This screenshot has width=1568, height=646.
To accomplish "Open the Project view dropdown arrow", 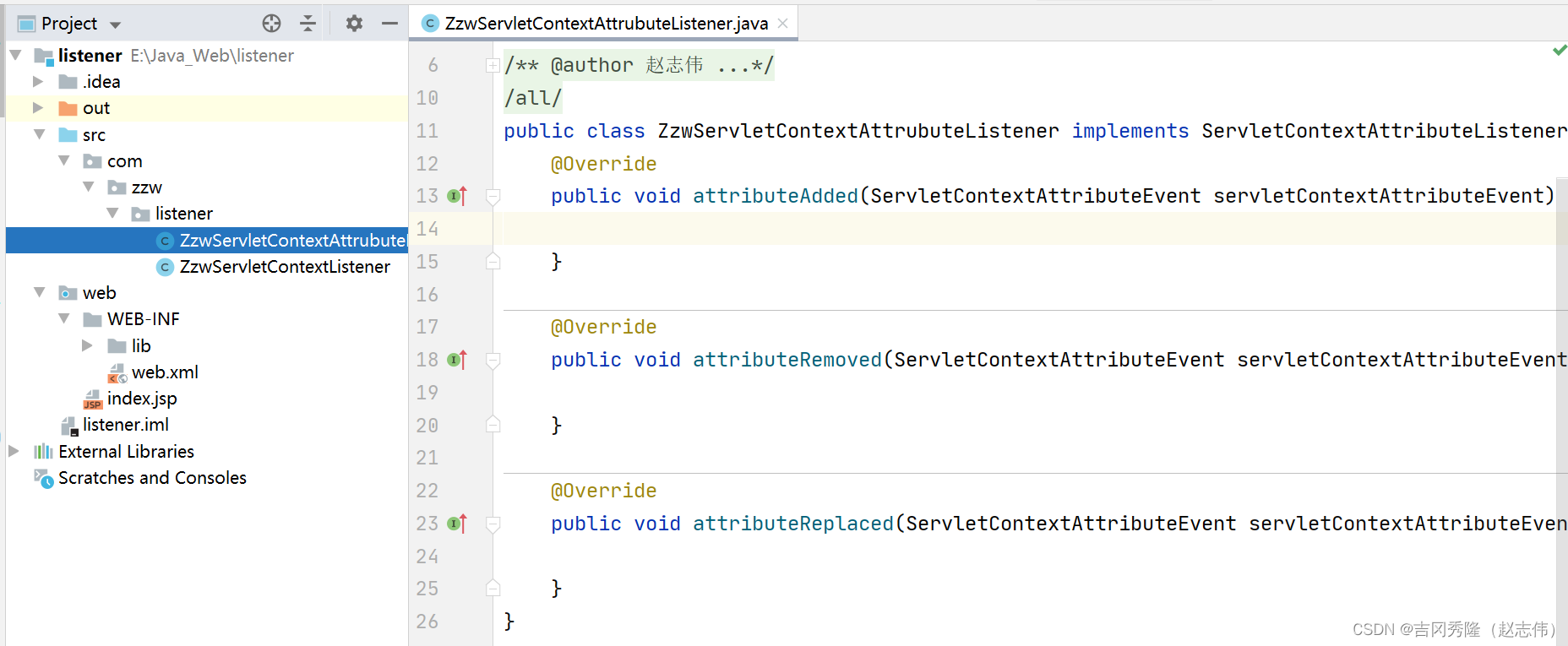I will (116, 24).
